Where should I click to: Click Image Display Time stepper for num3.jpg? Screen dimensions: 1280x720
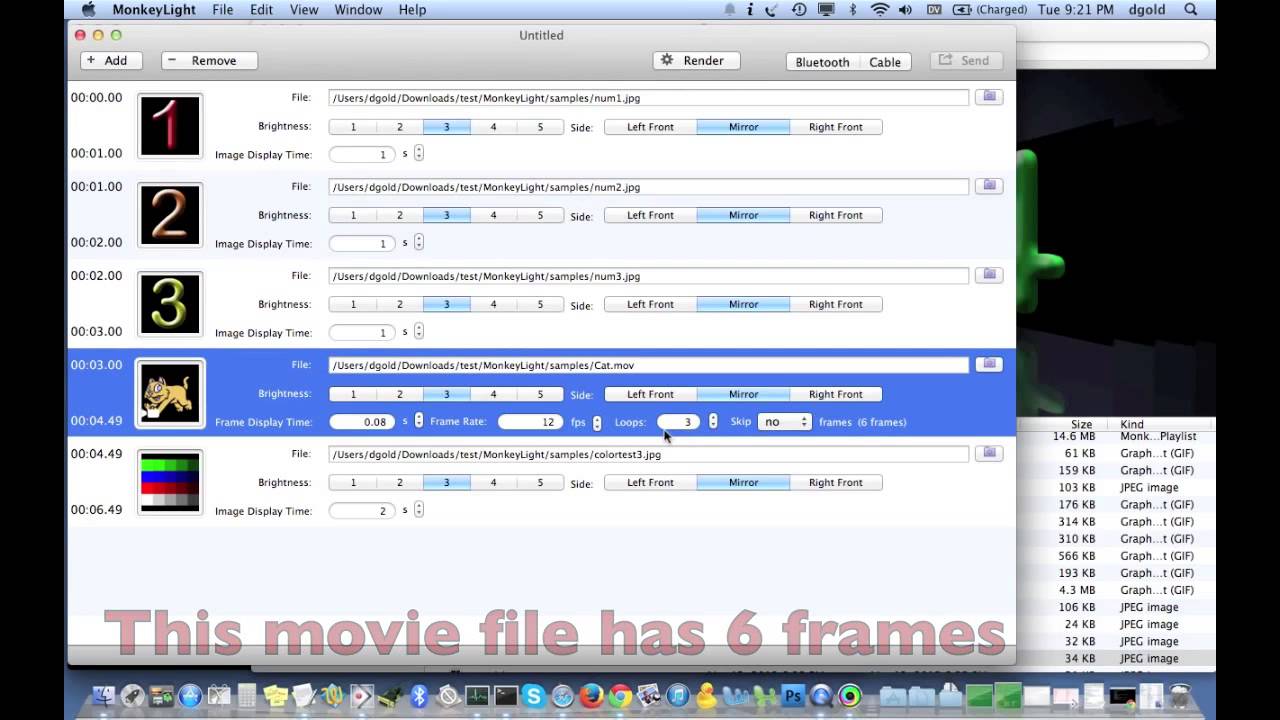pos(419,331)
